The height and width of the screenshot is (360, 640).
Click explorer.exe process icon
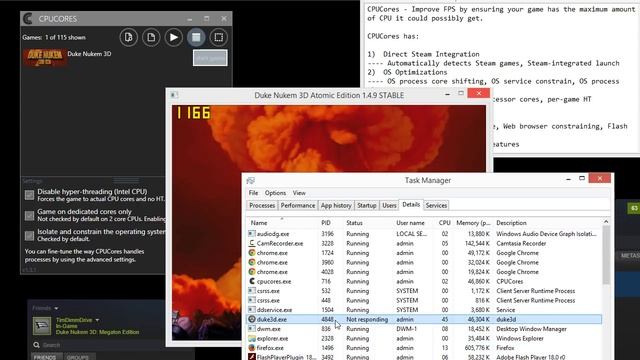click(x=252, y=338)
